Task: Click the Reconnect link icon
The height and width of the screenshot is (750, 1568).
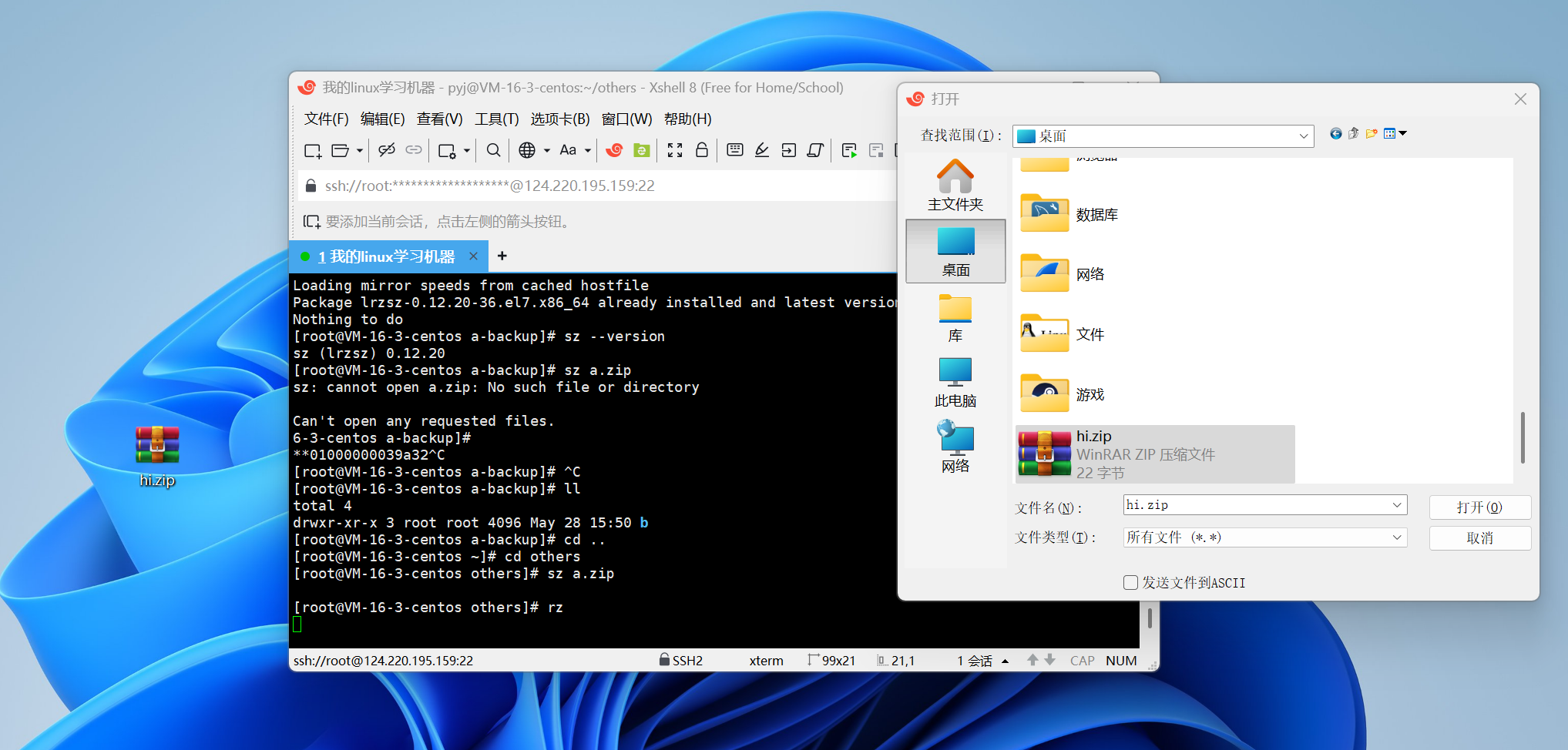Action: (x=414, y=150)
